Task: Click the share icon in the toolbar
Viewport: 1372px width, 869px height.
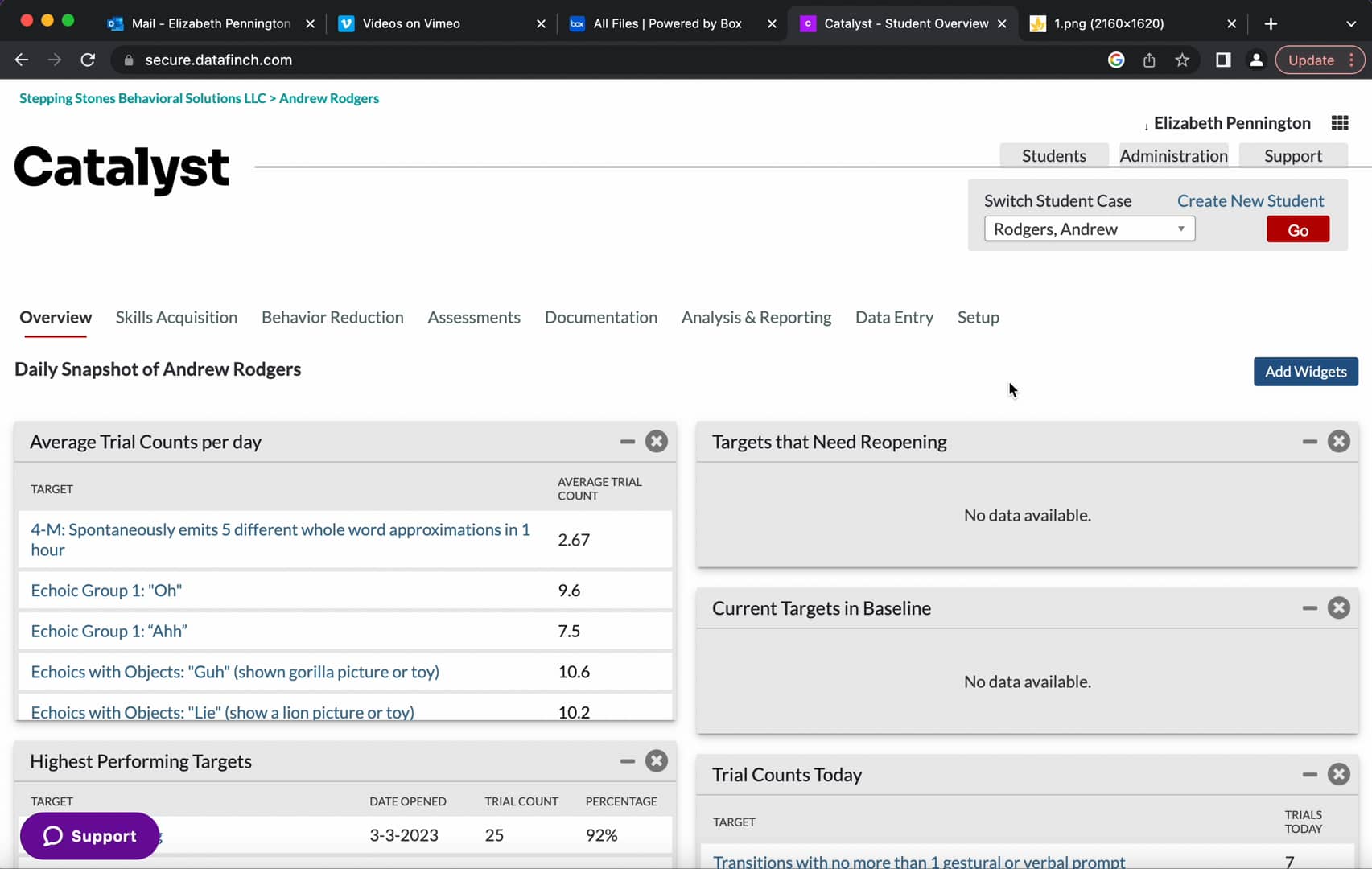Action: [x=1149, y=60]
